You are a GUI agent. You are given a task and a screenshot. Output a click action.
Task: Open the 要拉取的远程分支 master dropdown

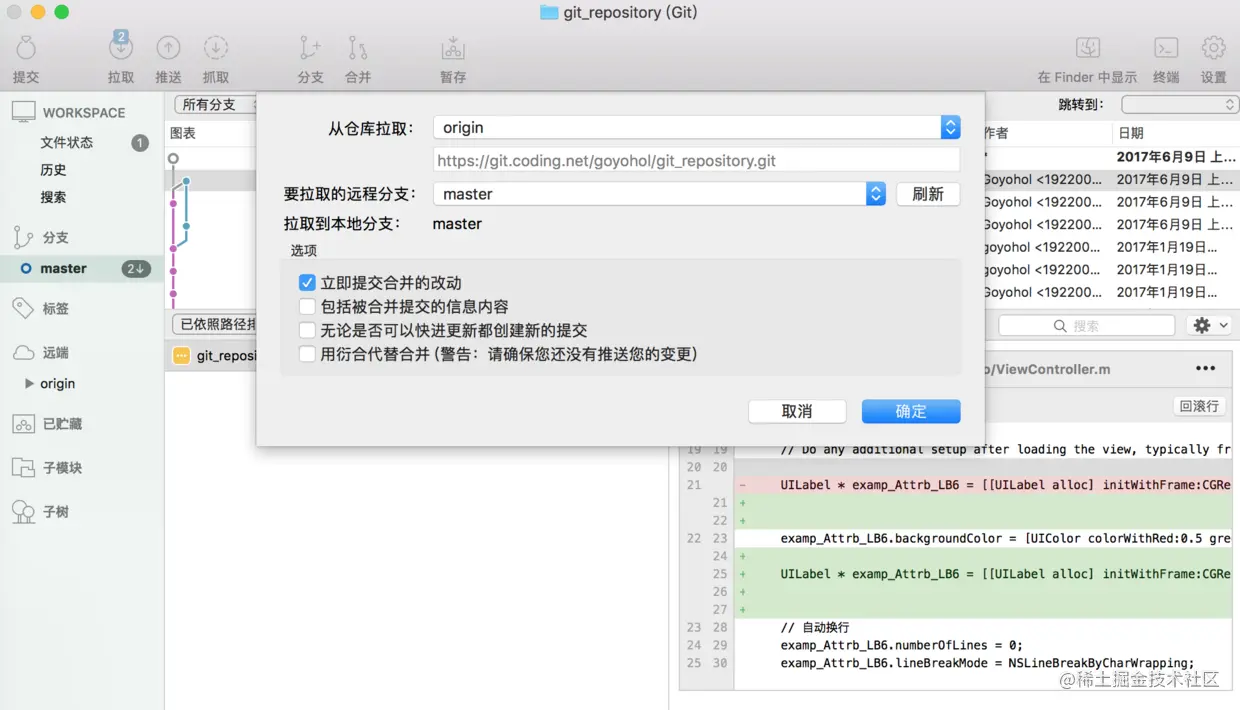point(875,192)
